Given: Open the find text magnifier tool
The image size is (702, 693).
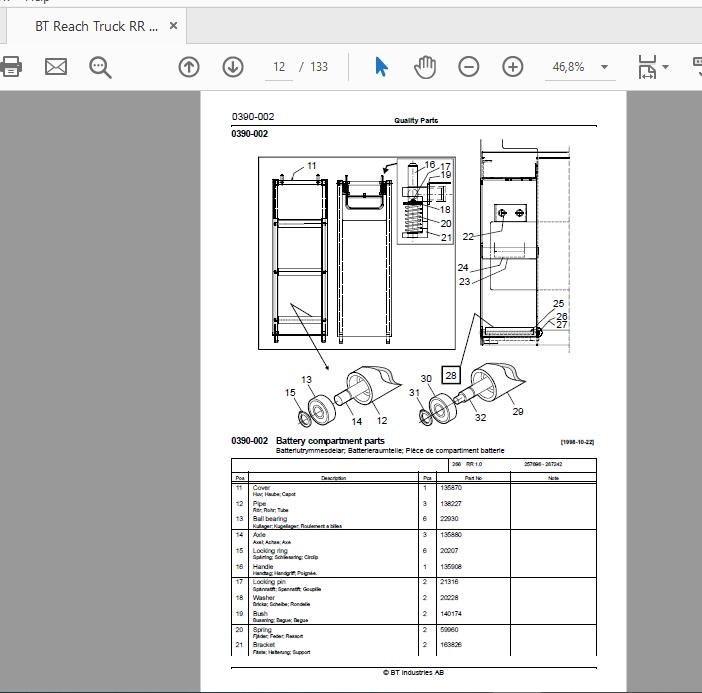Looking at the screenshot, I should coord(100,68).
